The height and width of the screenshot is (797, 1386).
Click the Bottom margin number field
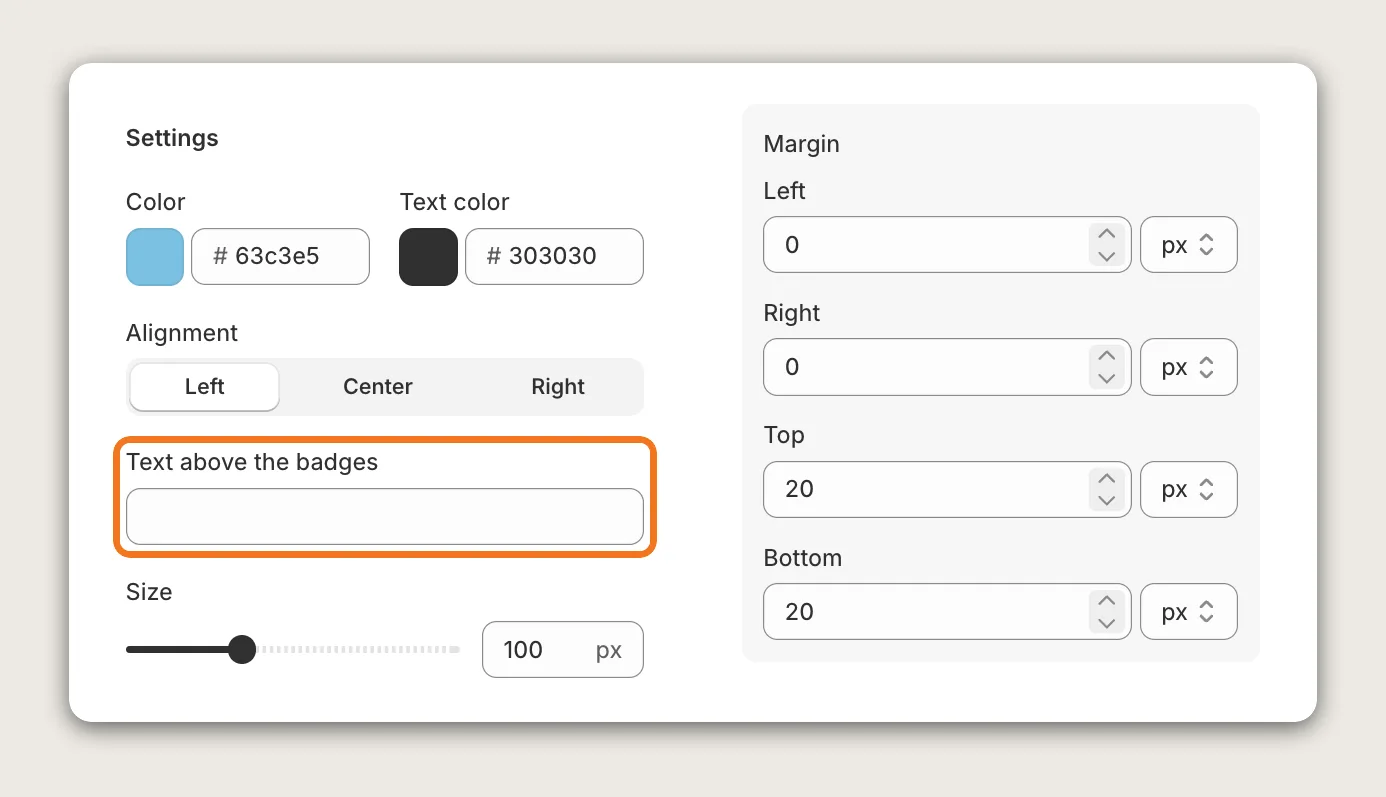click(x=947, y=612)
